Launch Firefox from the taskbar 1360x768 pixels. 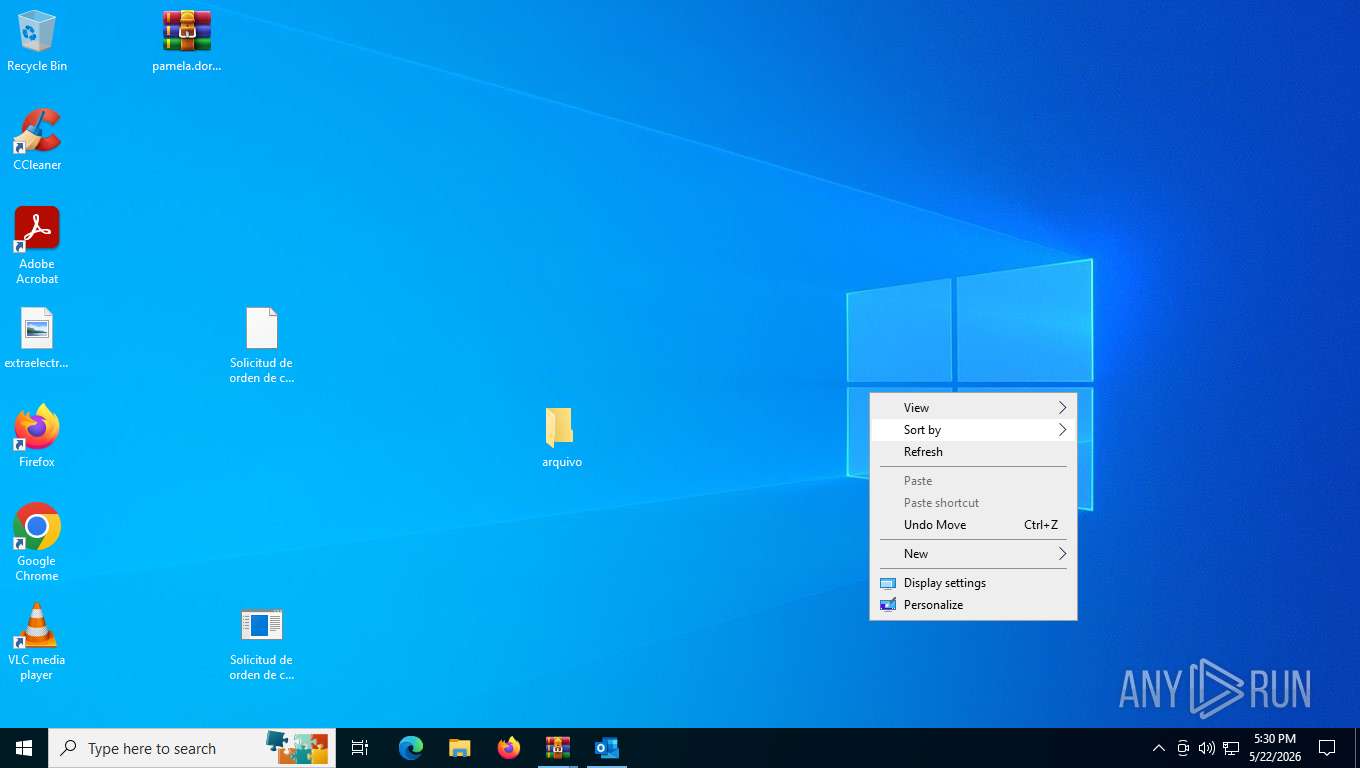coord(509,748)
